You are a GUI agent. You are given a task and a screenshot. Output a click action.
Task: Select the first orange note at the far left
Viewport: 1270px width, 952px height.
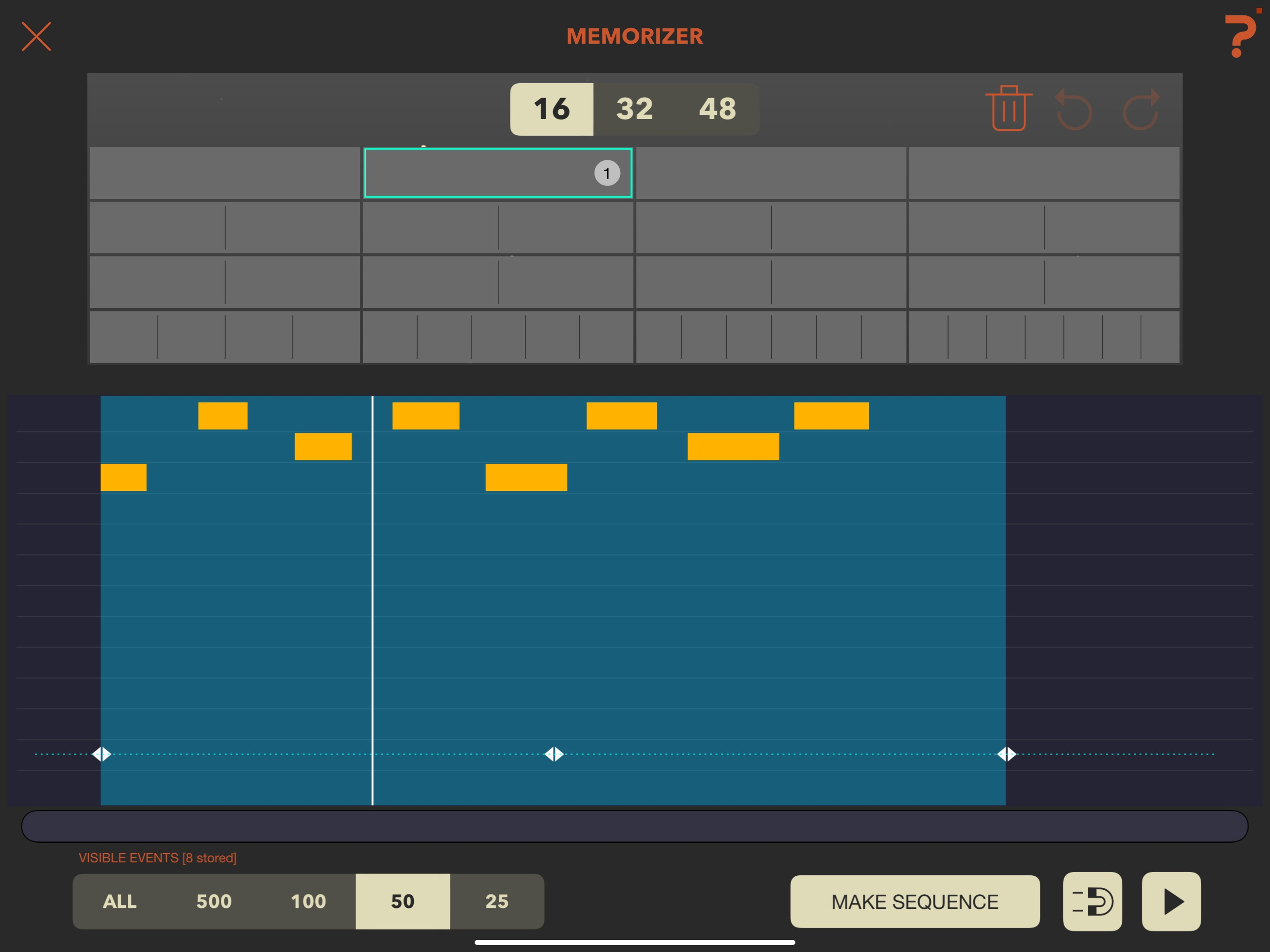(124, 477)
